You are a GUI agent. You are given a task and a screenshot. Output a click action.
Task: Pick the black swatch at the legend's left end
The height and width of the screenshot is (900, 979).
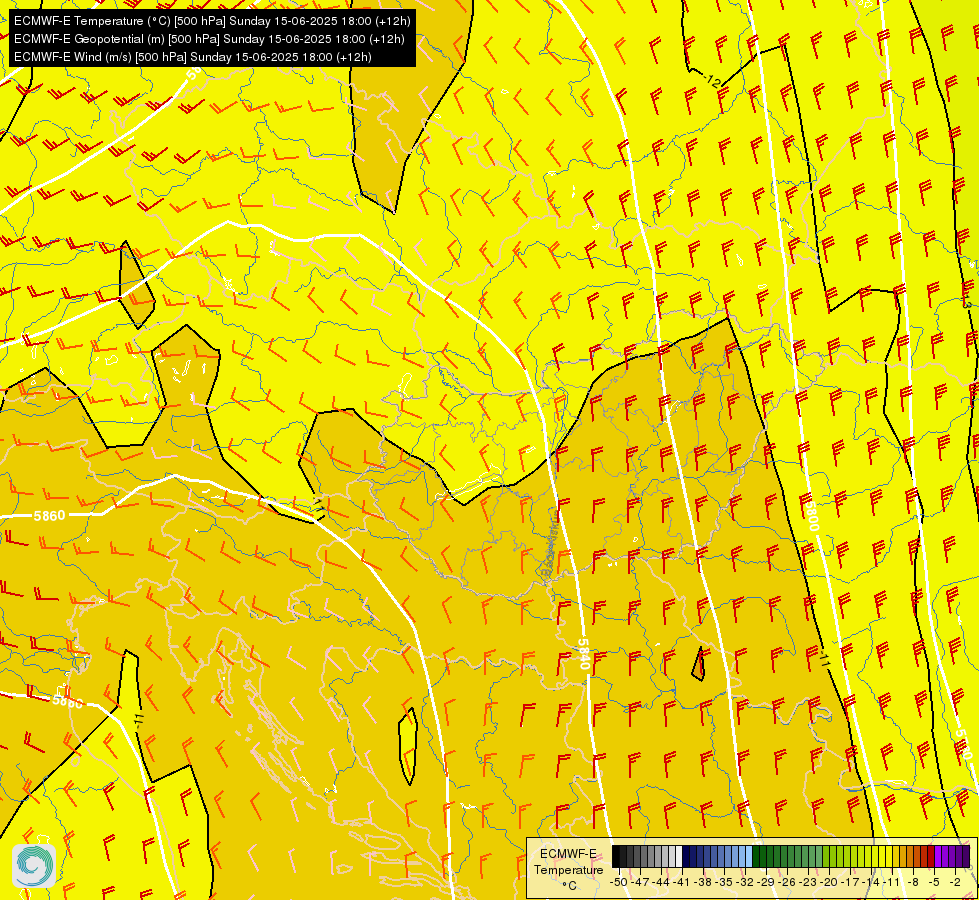point(616,856)
